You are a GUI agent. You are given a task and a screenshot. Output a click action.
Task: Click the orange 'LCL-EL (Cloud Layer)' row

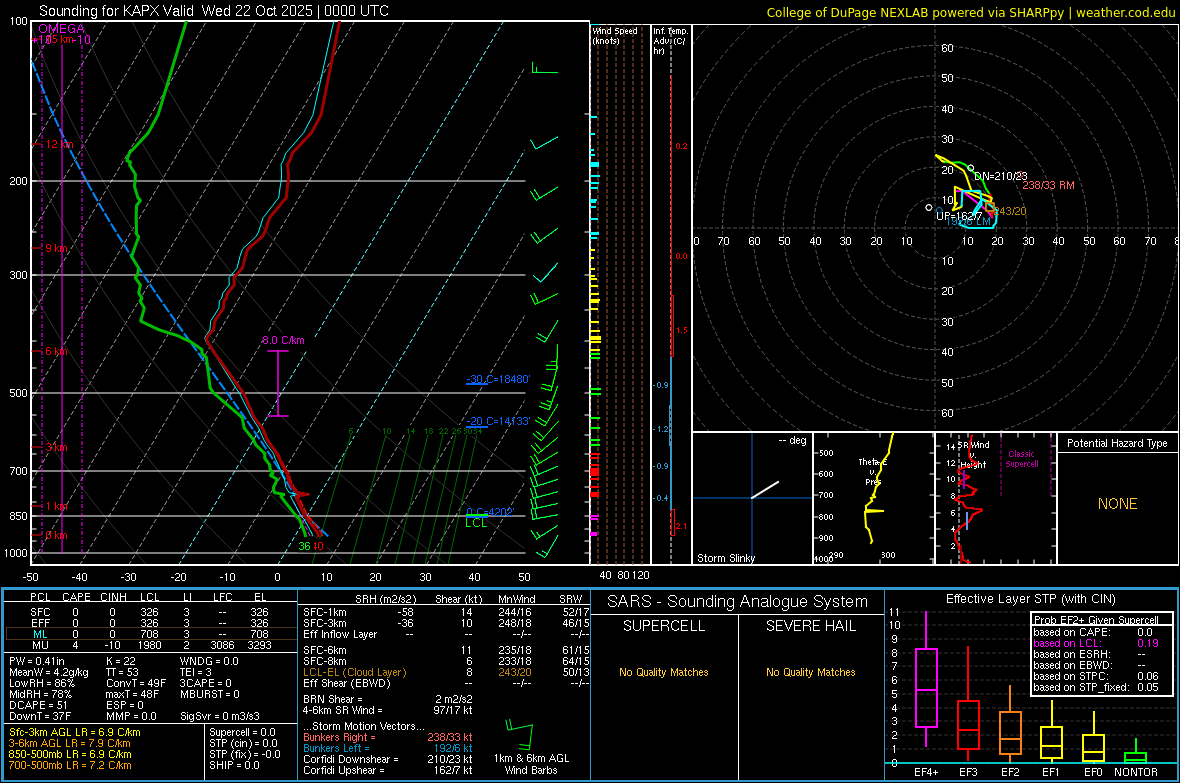(446, 672)
